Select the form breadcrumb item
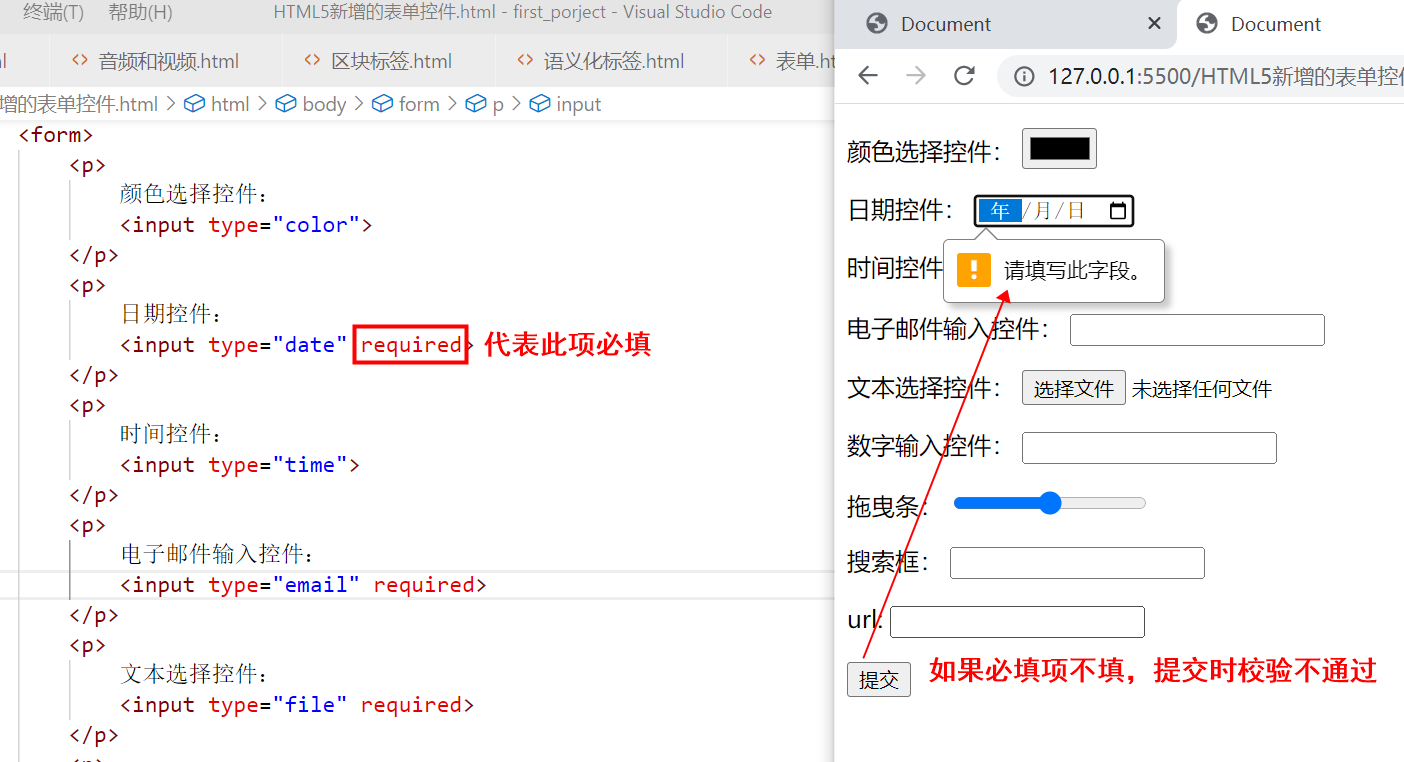Image resolution: width=1404 pixels, height=762 pixels. [406, 104]
